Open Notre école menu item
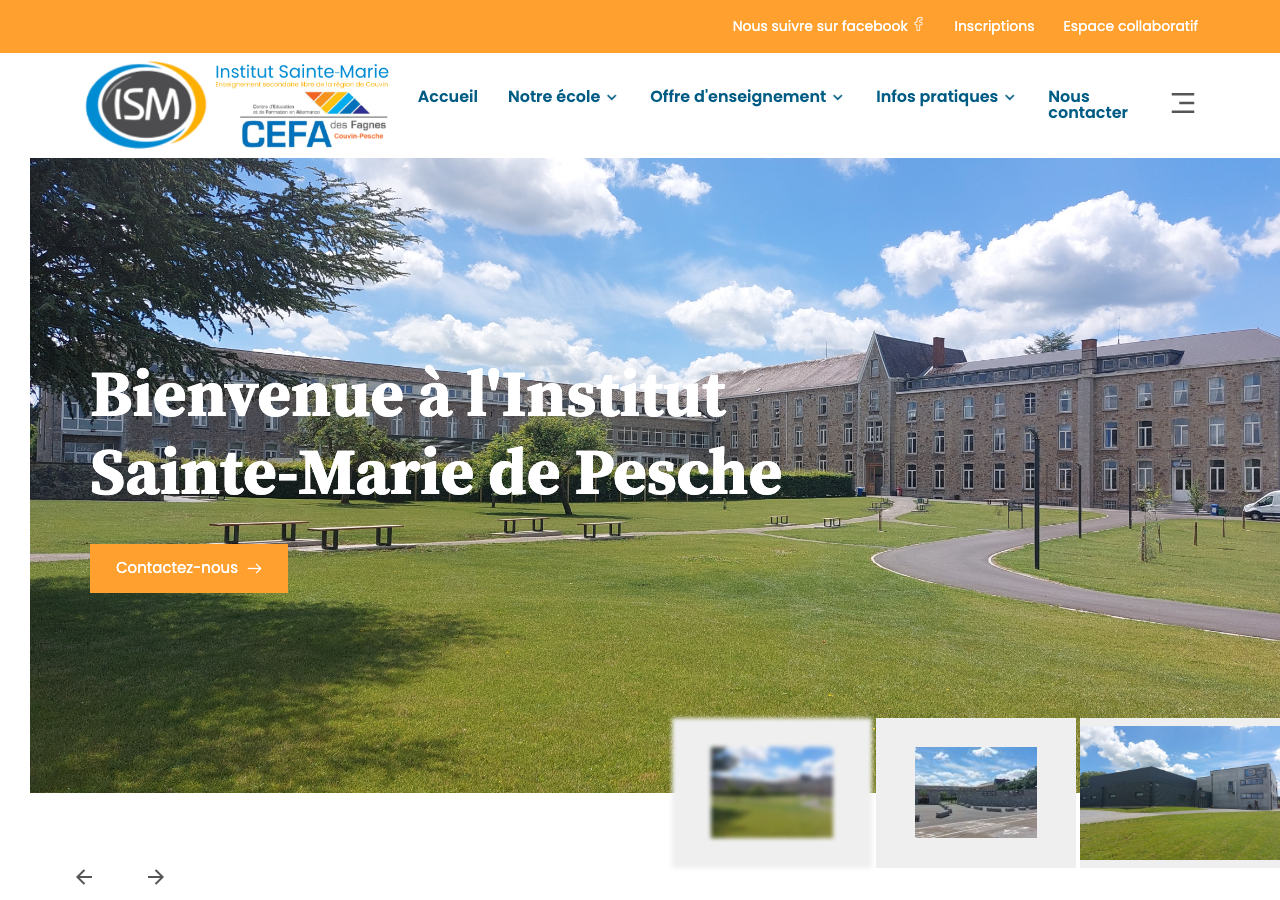The width and height of the screenshot is (1280, 900). [x=554, y=97]
